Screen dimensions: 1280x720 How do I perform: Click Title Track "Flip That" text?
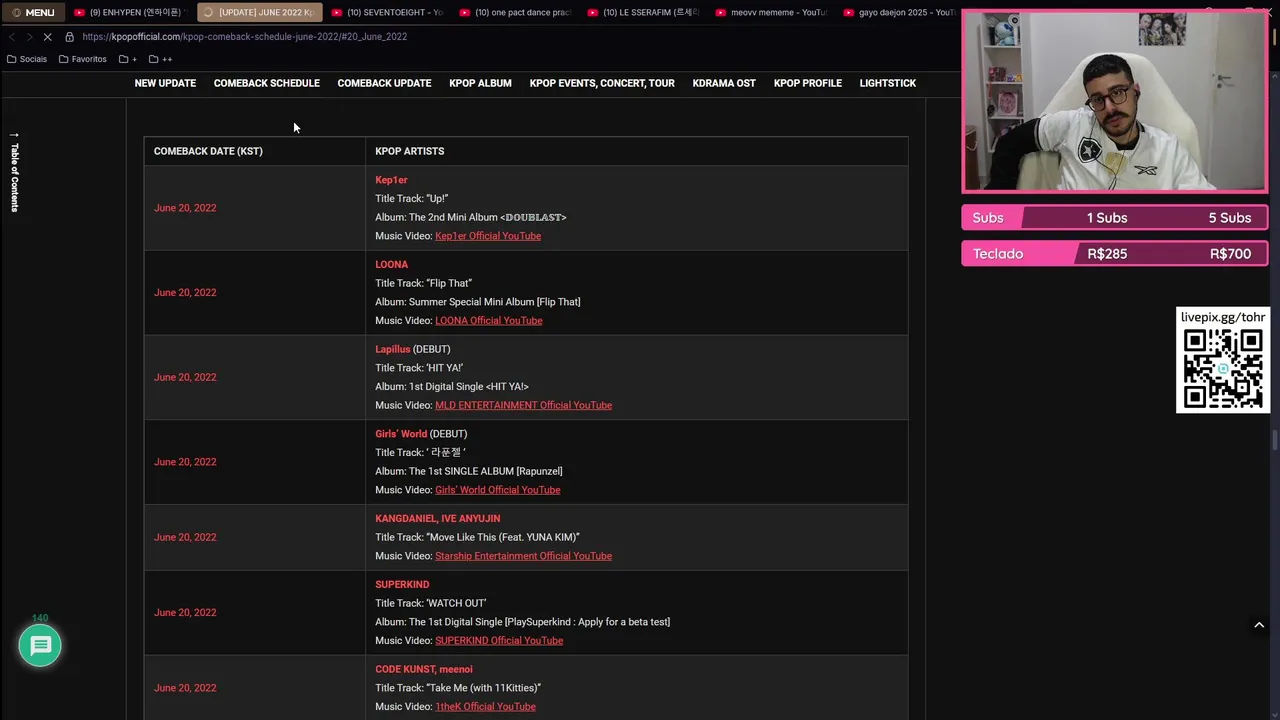[x=423, y=283]
